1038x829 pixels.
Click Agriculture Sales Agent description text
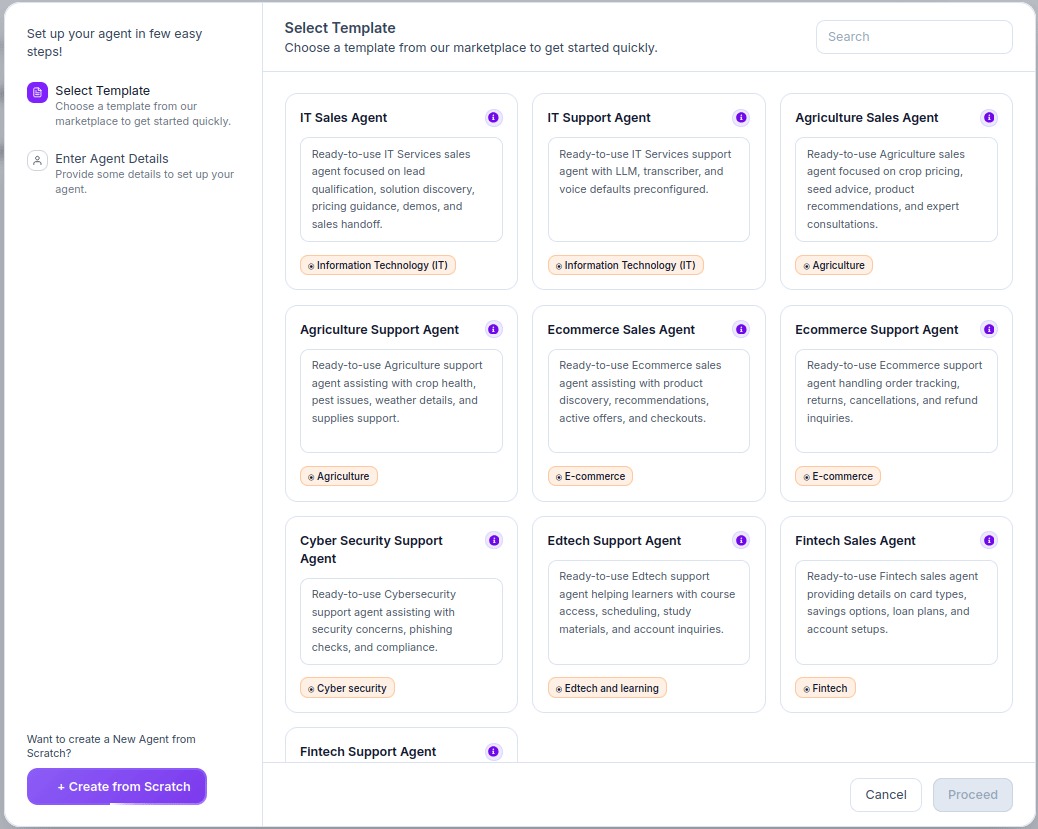886,189
